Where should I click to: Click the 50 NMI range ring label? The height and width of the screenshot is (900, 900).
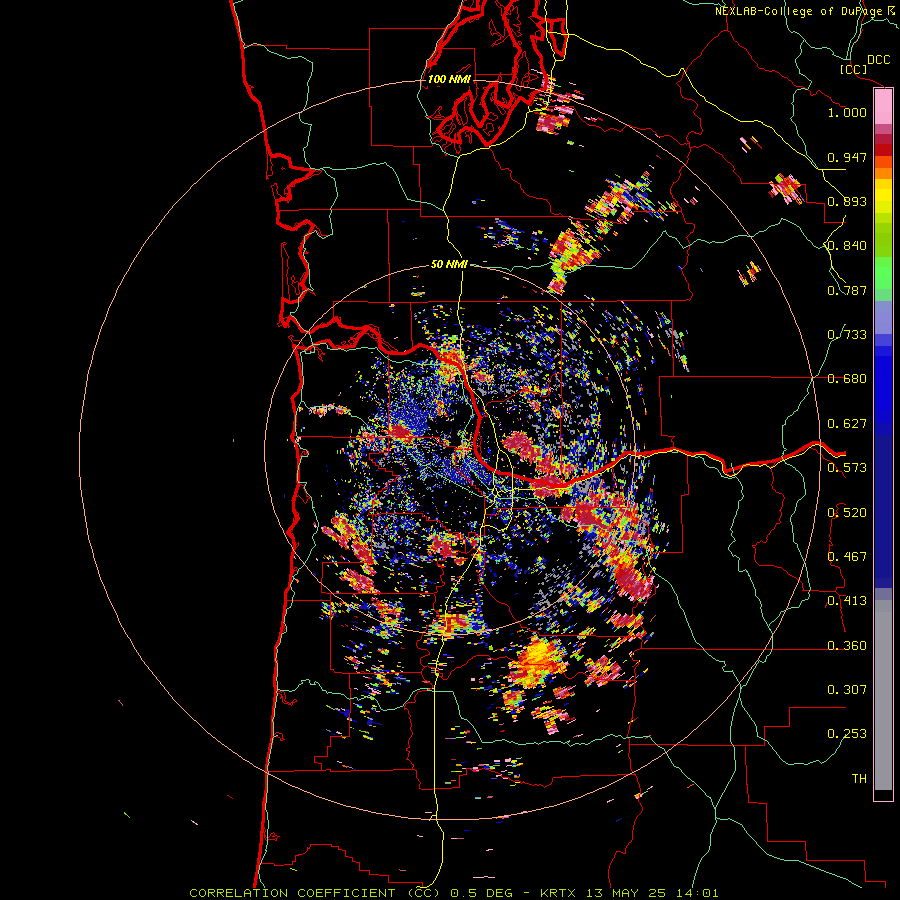point(449,265)
